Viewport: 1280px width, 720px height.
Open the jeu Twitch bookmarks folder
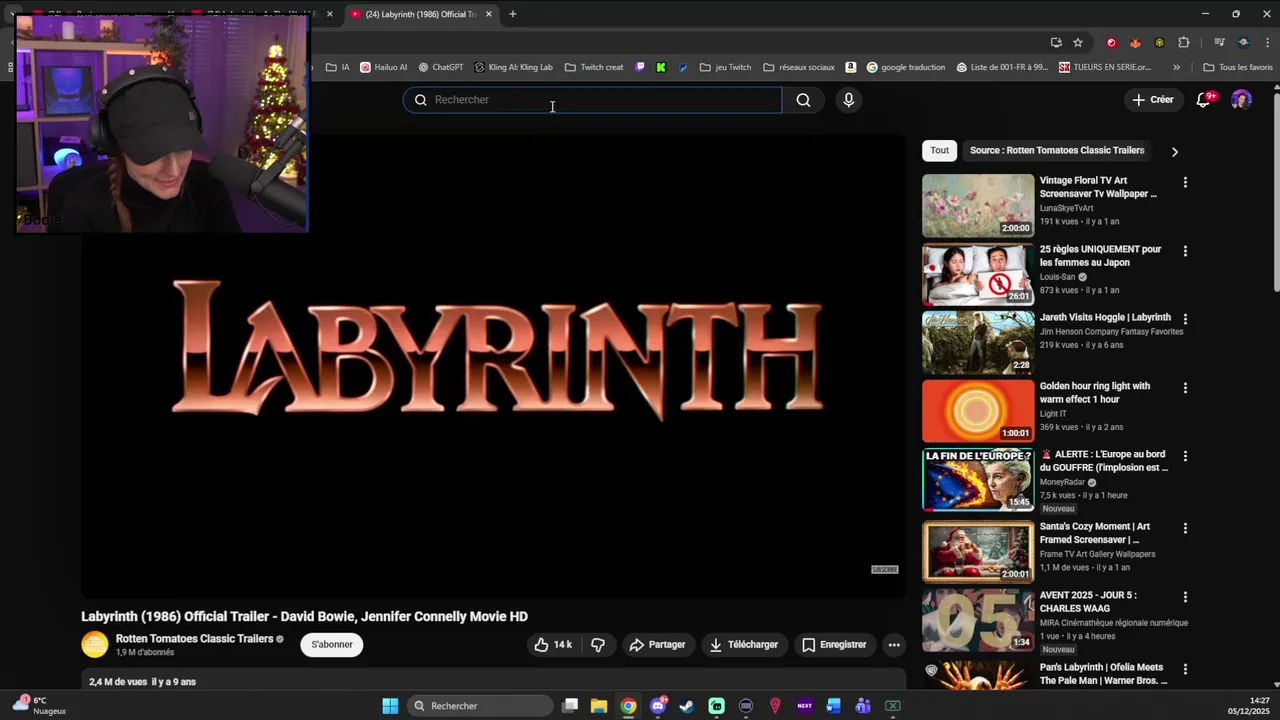click(726, 67)
